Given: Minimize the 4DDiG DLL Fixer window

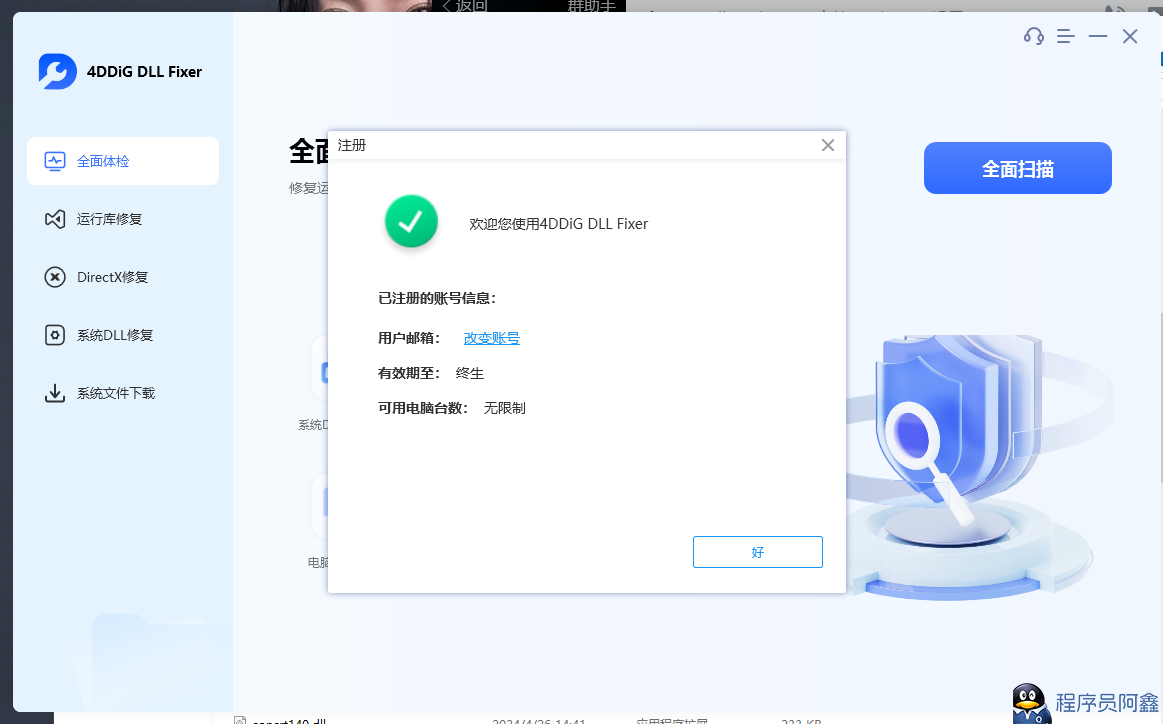Looking at the screenshot, I should pyautogui.click(x=1098, y=36).
